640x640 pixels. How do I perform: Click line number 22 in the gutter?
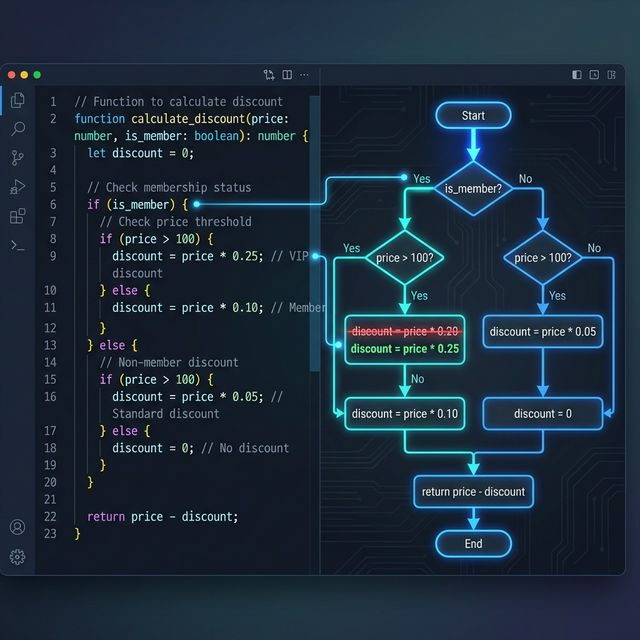tap(50, 516)
